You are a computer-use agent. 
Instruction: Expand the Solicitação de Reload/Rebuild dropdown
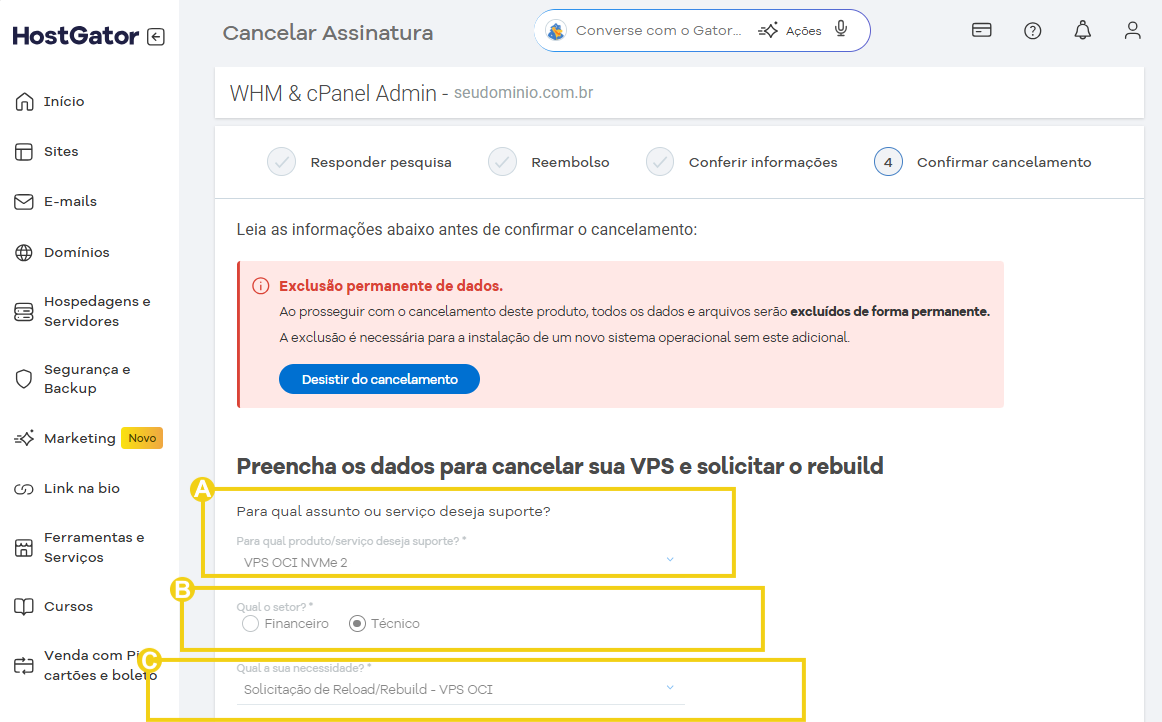tap(459, 689)
